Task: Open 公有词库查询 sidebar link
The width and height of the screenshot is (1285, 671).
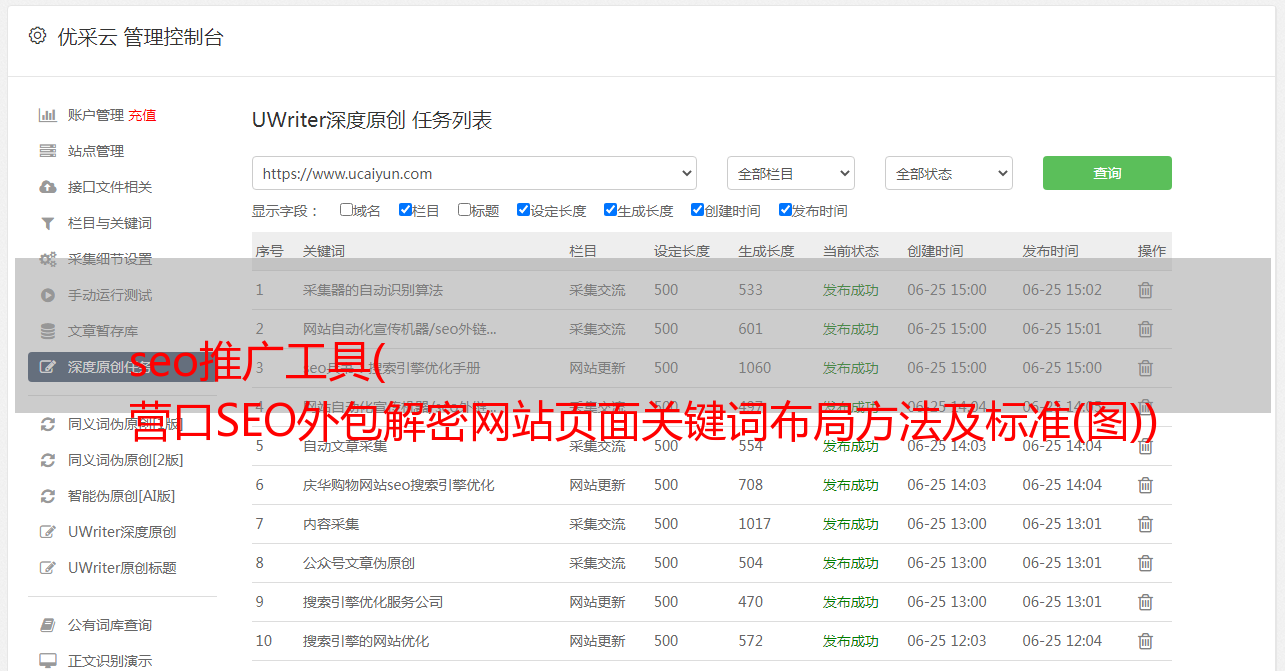Action: (110, 625)
